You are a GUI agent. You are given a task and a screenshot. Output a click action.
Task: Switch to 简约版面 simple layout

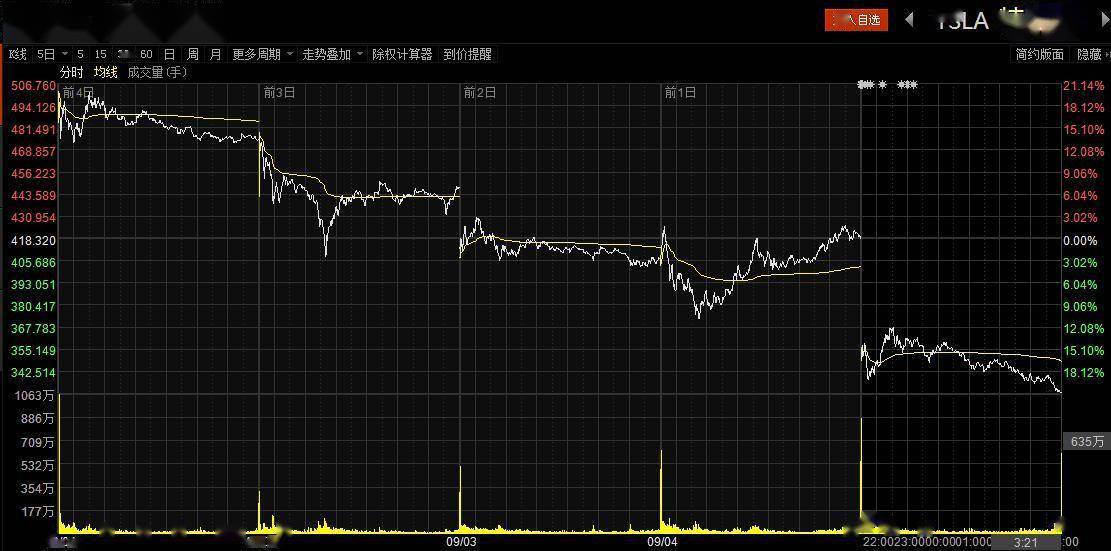click(1039, 54)
